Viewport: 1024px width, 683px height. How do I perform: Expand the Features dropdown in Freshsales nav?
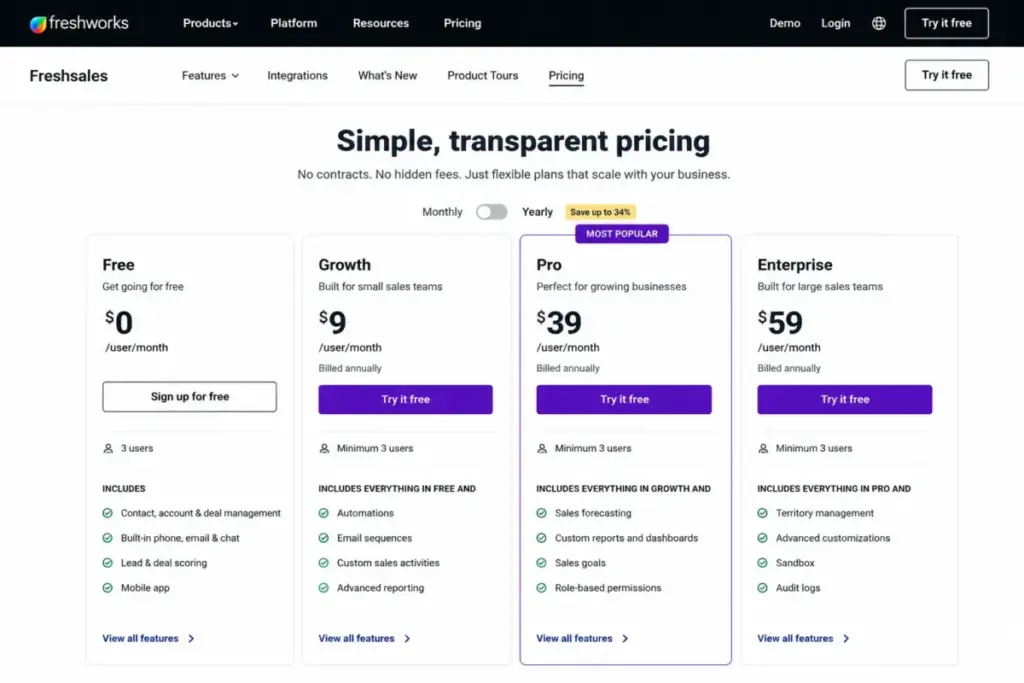click(210, 76)
